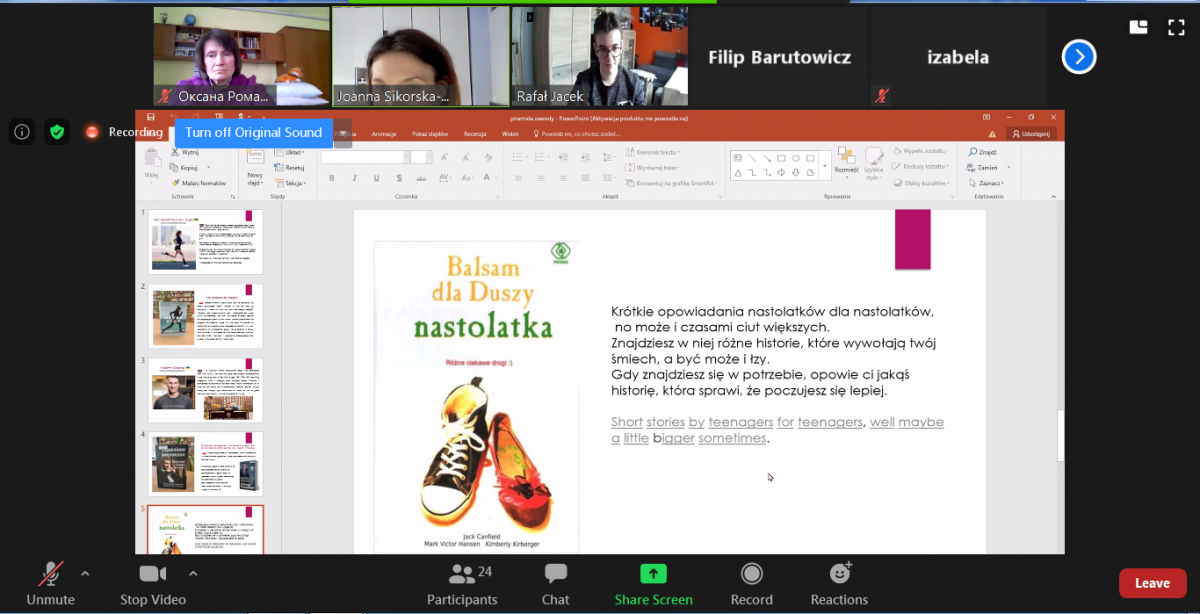This screenshot has width=1200, height=614.
Task: Click the green encryption shield icon
Action: [x=56, y=132]
